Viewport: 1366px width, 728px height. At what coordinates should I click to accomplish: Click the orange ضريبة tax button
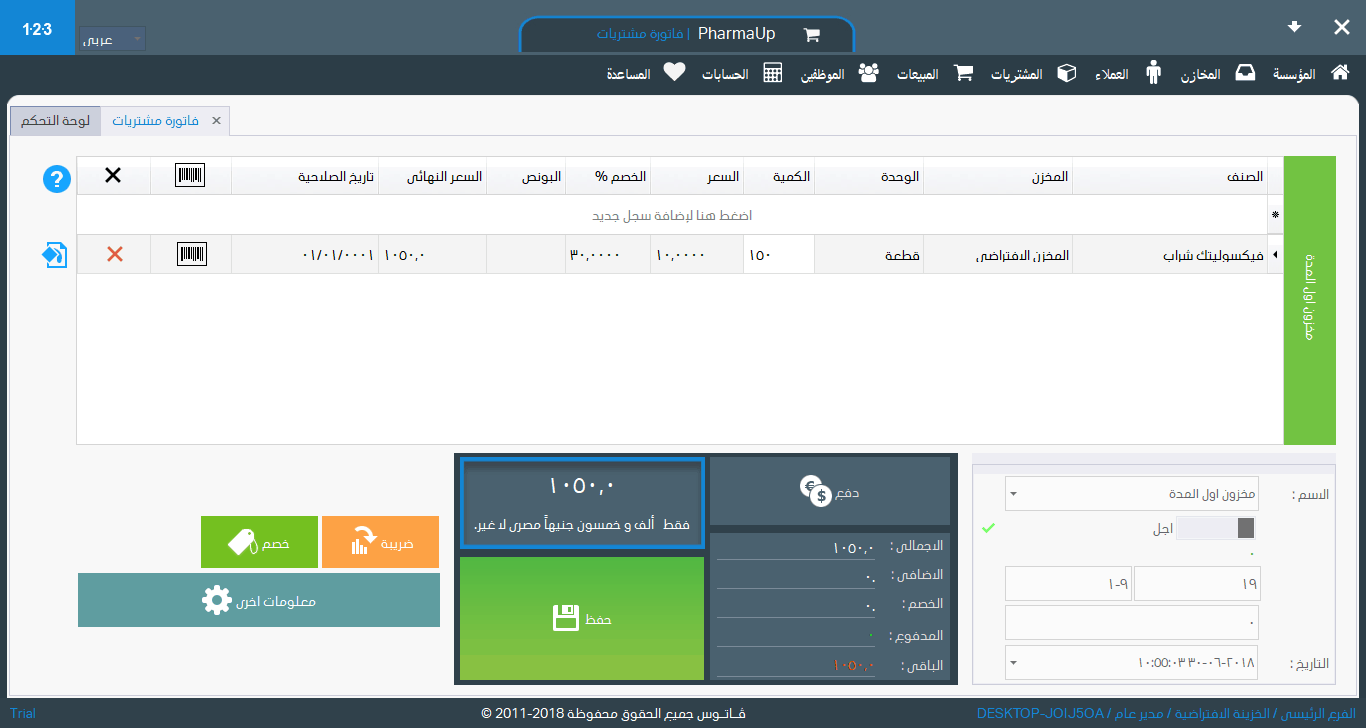click(380, 542)
